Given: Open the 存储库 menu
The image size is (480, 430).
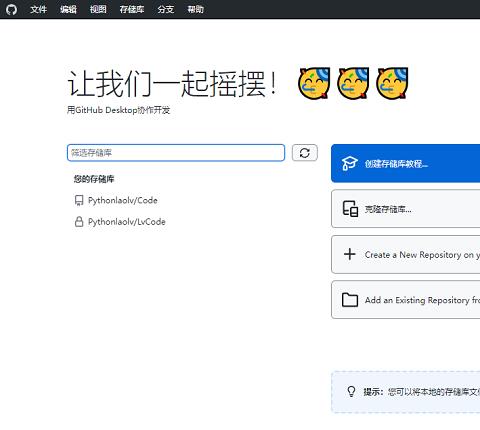Looking at the screenshot, I should (132, 9).
